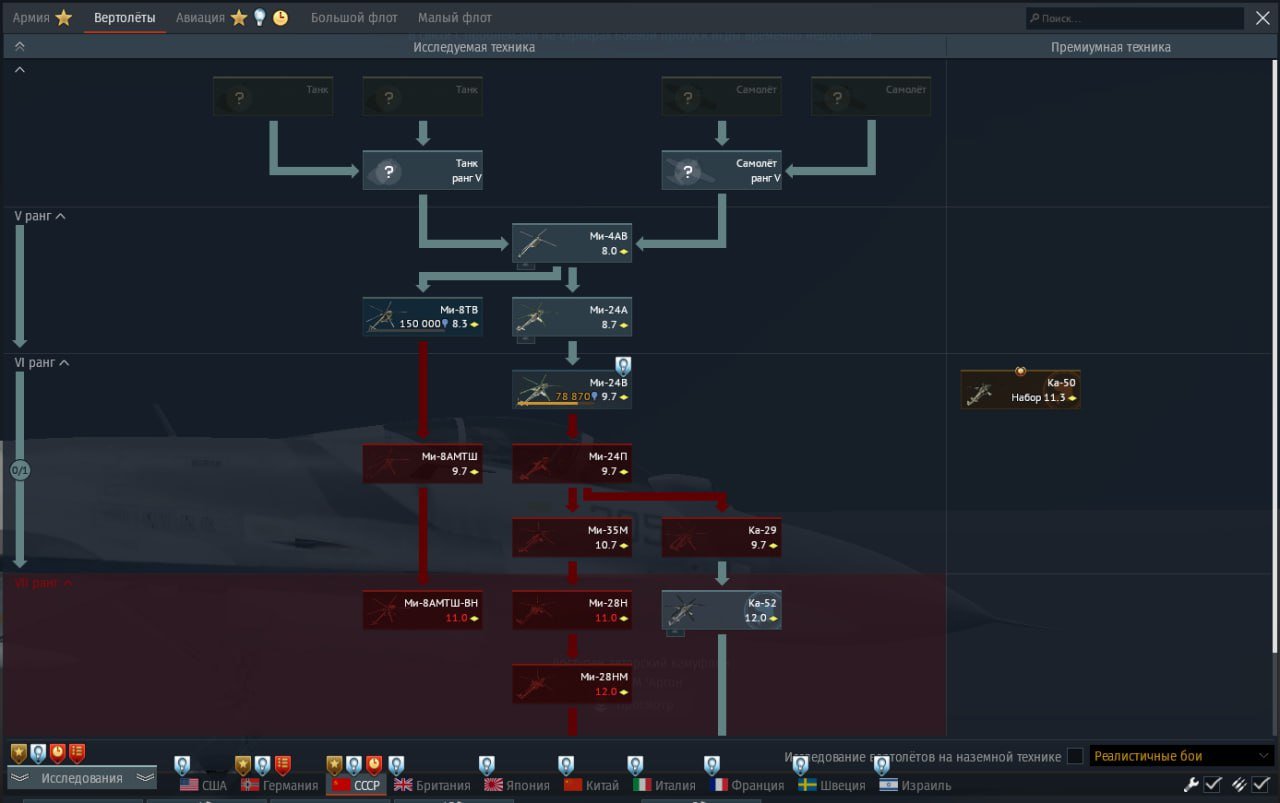Enable helicopter research on ground vehicles checkbox

(x=1075, y=756)
